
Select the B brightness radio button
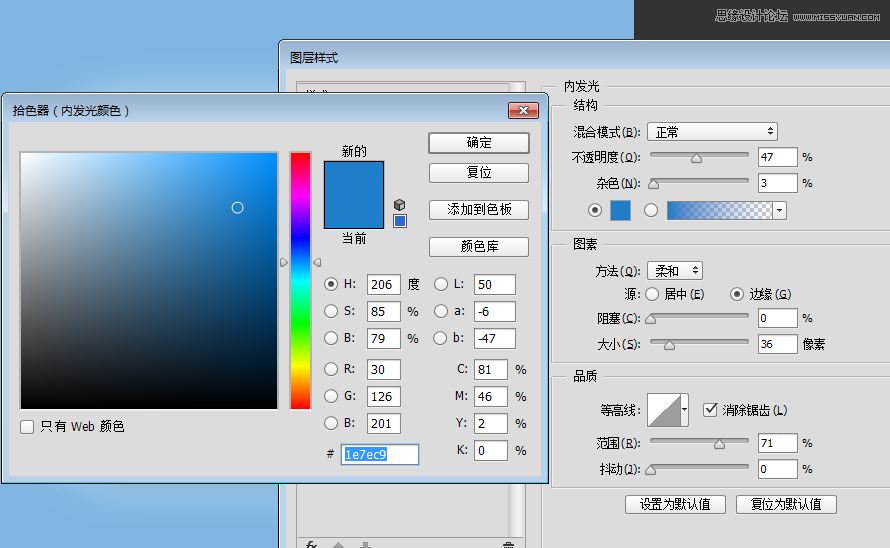click(x=331, y=338)
